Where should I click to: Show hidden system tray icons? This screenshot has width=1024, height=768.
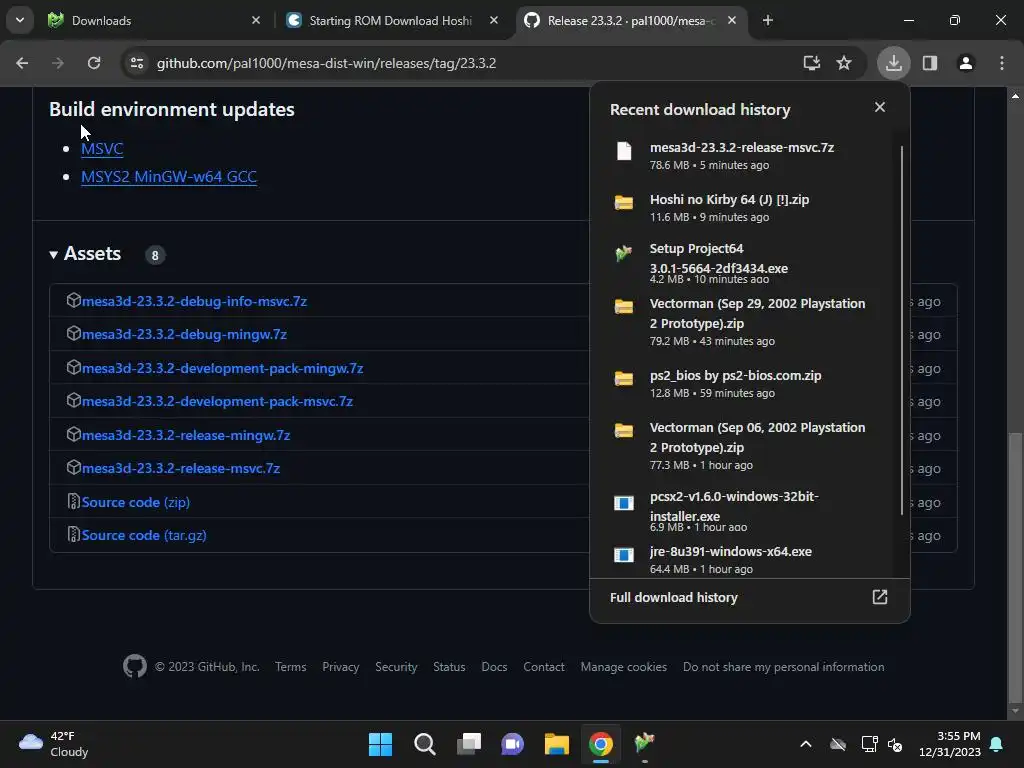[x=806, y=744]
